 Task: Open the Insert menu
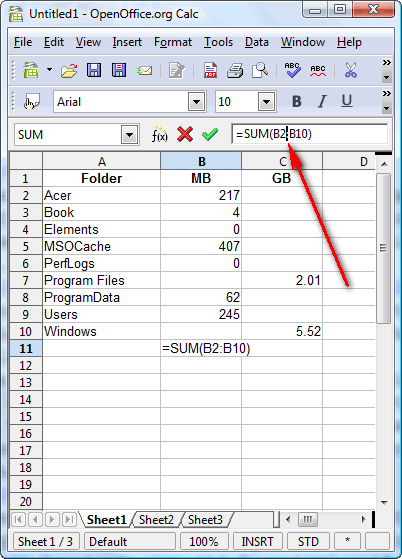(x=127, y=42)
